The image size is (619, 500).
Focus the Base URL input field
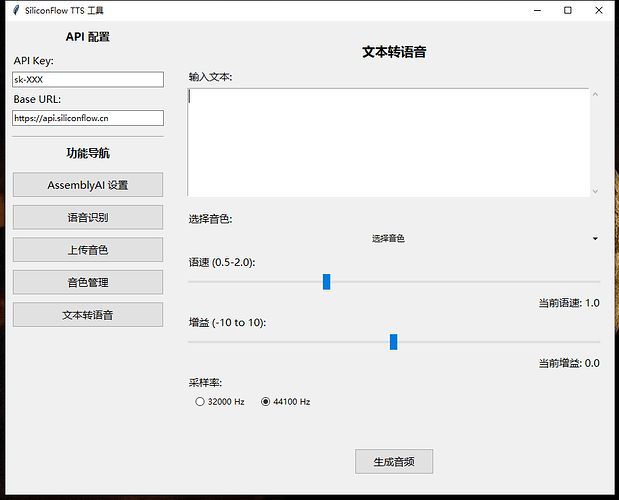(x=88, y=118)
